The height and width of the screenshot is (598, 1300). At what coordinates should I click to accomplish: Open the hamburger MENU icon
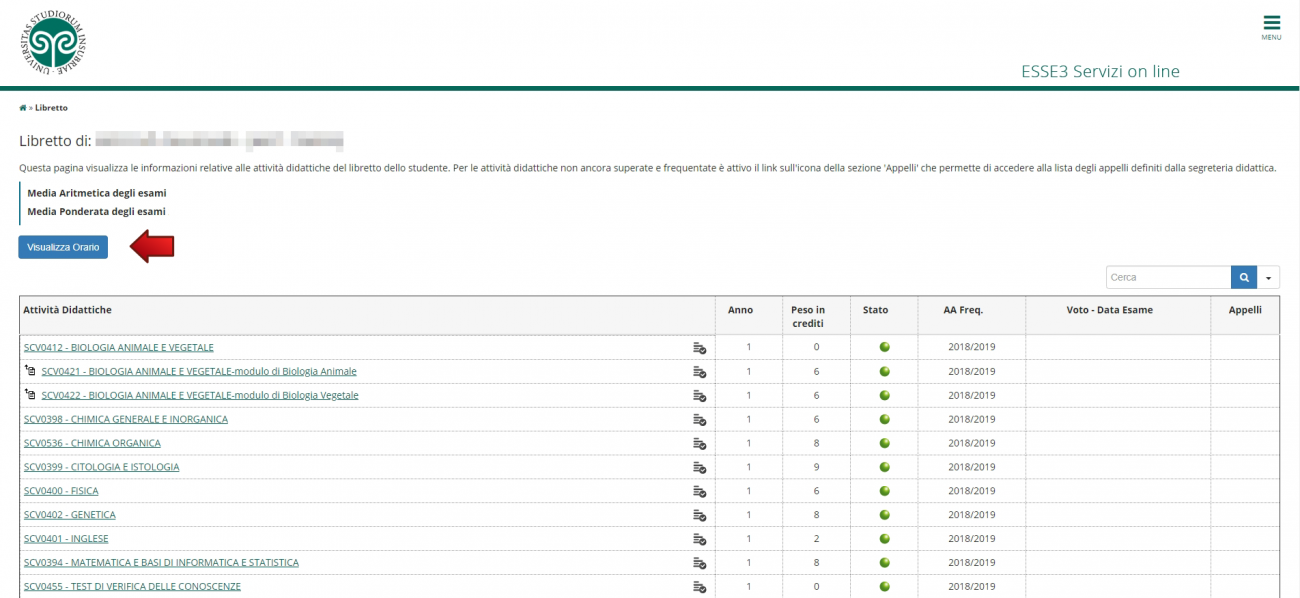1271,27
